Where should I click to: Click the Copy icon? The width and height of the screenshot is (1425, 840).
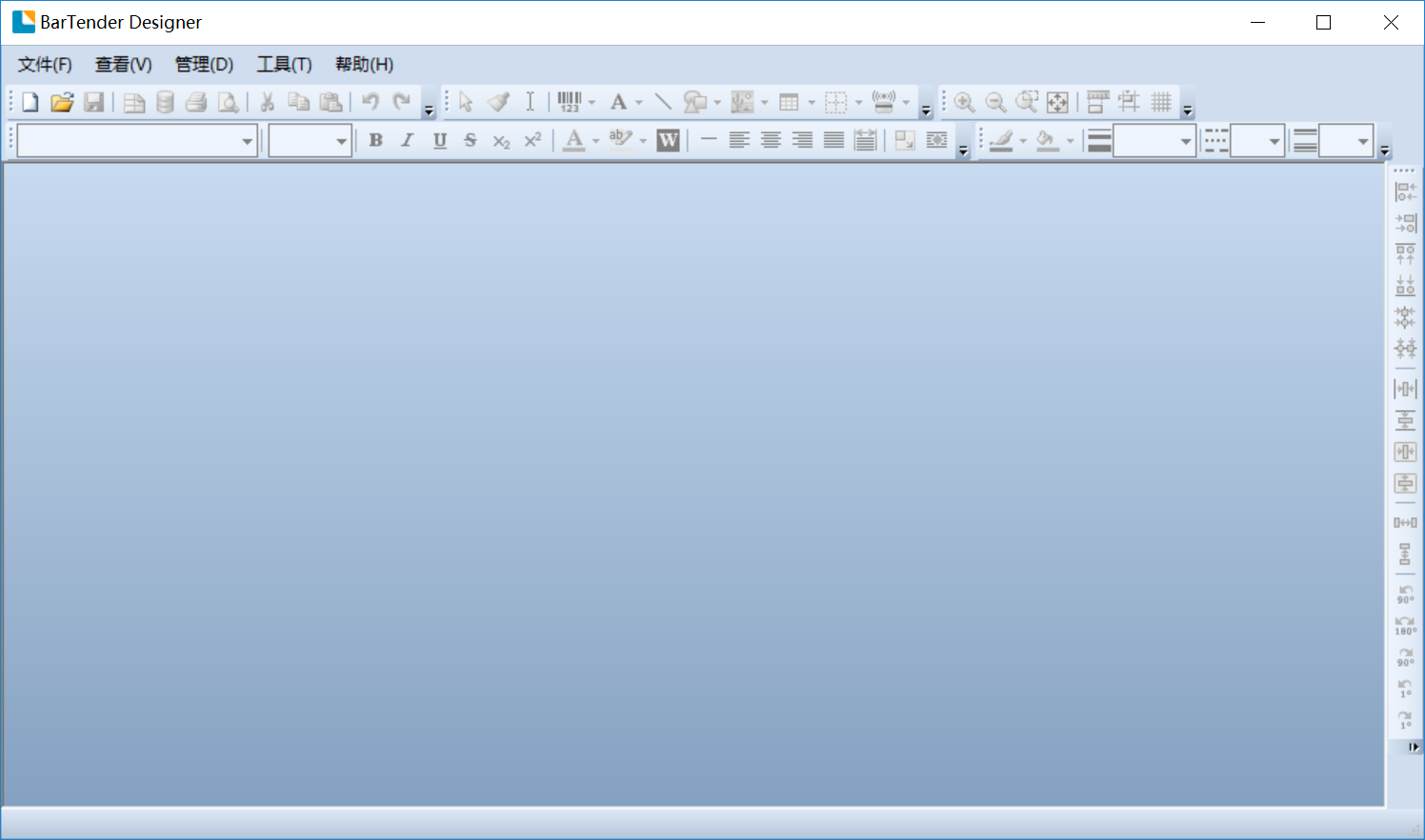299,102
